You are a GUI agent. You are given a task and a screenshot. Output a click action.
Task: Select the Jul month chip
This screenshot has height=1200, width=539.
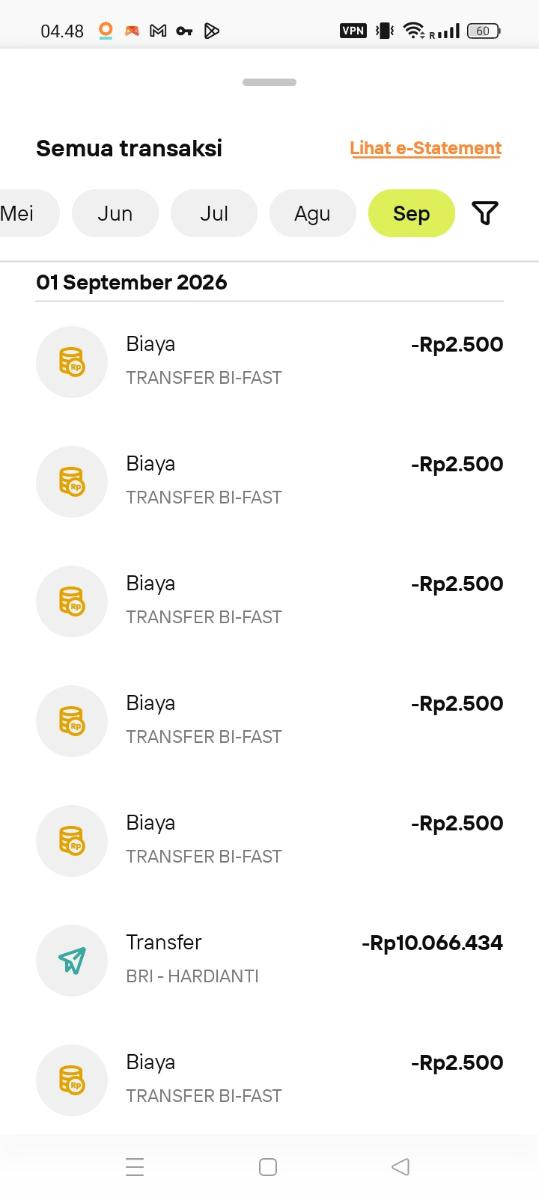pyautogui.click(x=214, y=213)
